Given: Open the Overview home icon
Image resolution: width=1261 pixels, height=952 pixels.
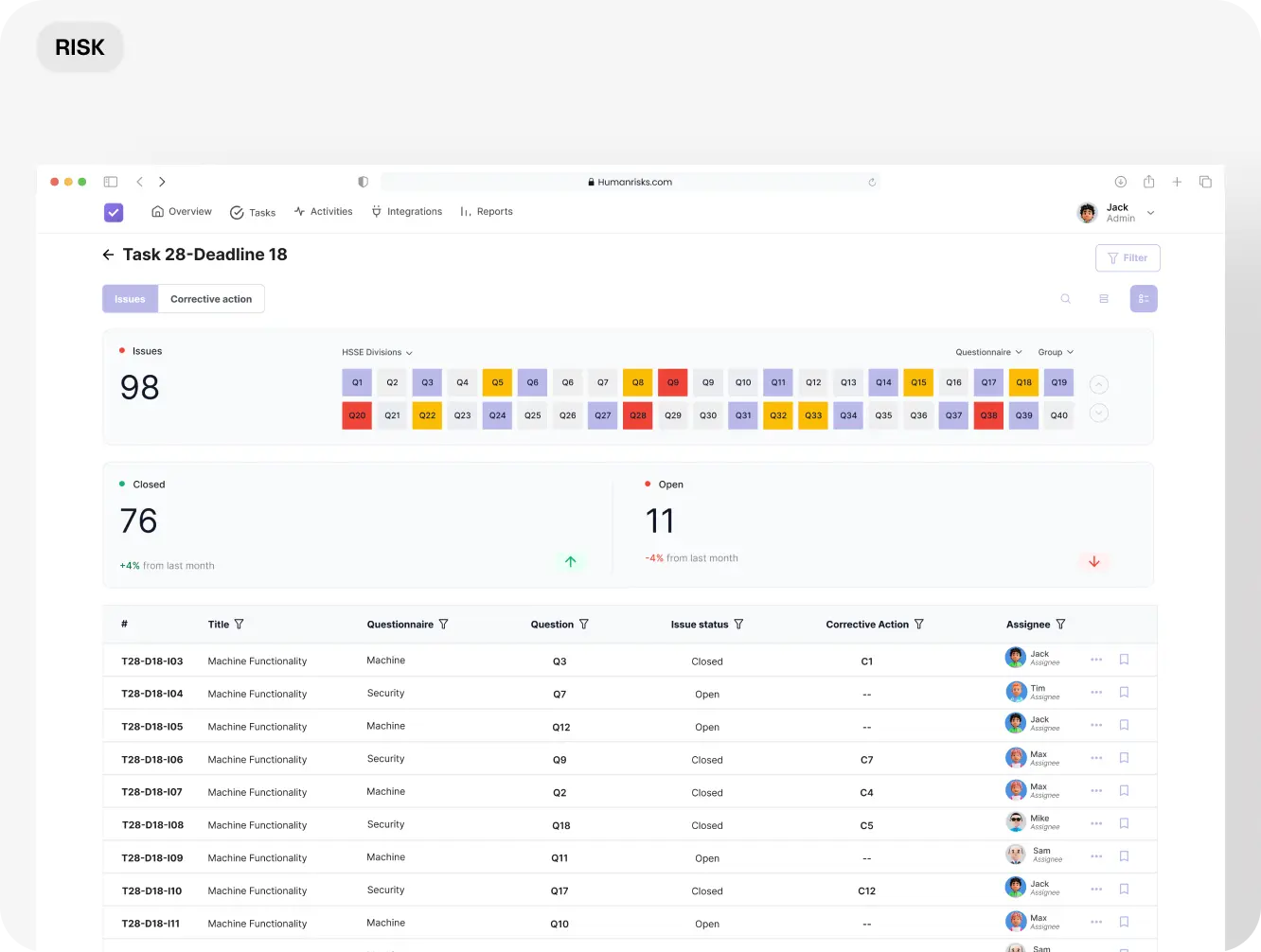Looking at the screenshot, I should coord(158,211).
